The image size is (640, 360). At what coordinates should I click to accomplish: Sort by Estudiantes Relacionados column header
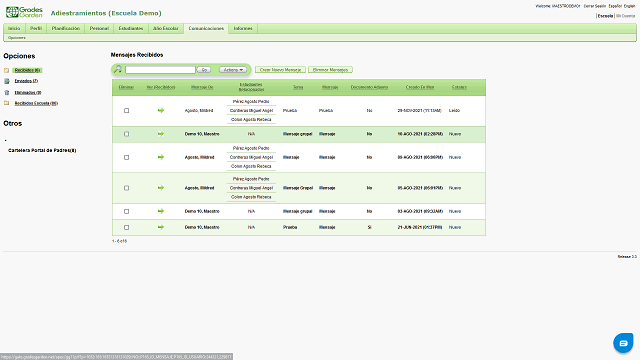pyautogui.click(x=251, y=87)
